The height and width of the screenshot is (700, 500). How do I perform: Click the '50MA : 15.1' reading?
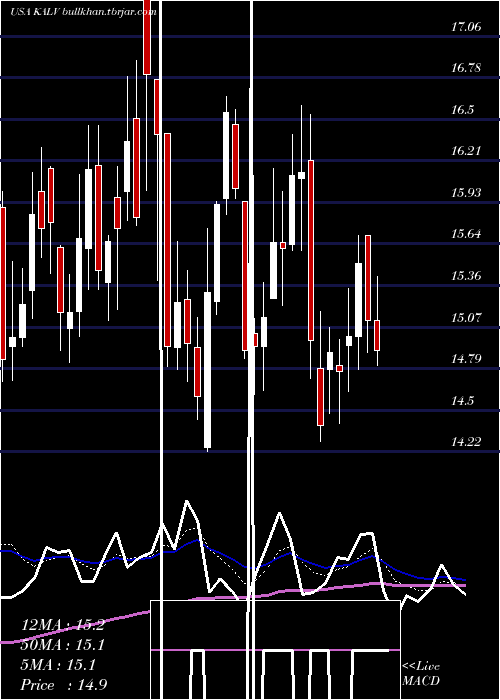coord(63,645)
